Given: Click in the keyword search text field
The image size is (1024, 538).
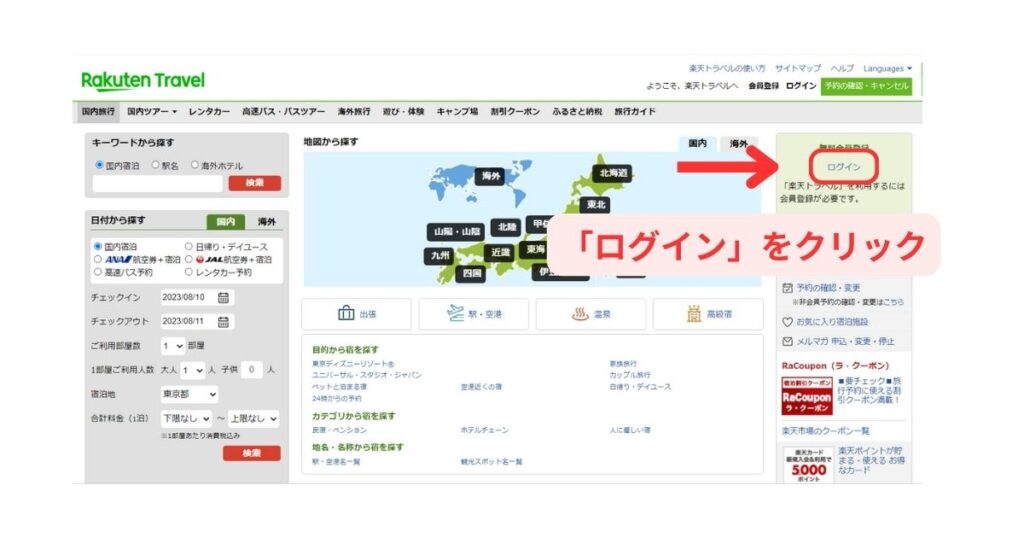Looking at the screenshot, I should click(x=157, y=183).
